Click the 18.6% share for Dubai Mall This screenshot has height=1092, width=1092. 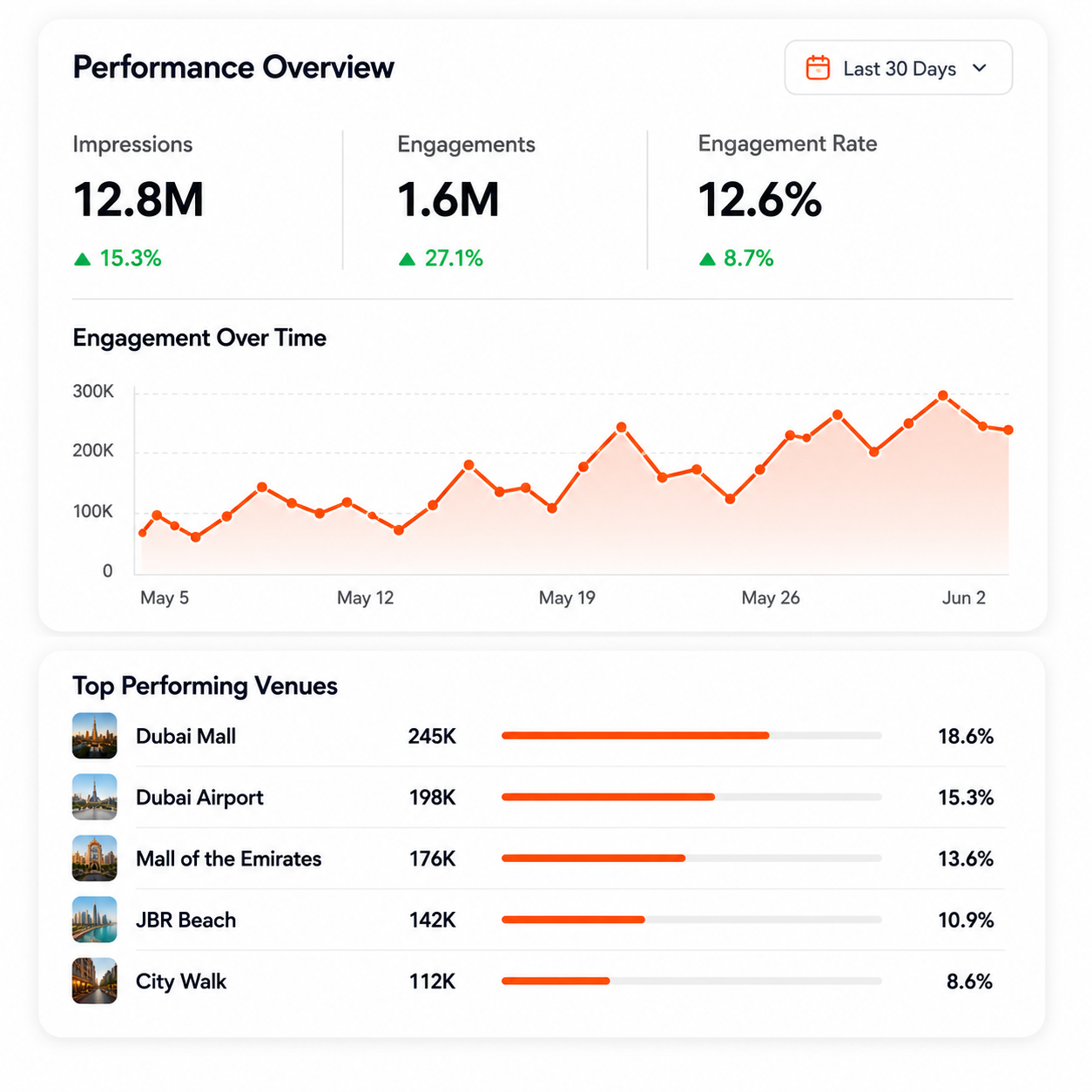(x=966, y=737)
